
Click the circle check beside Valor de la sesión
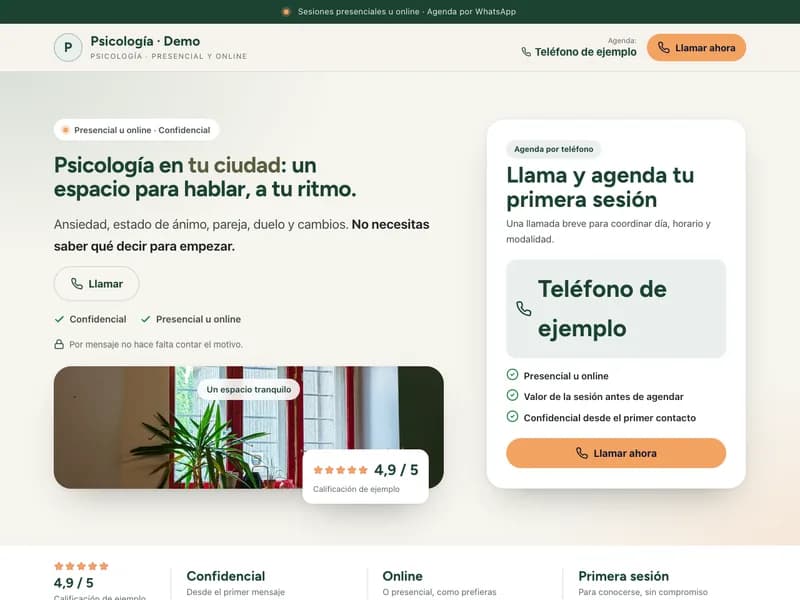tap(512, 395)
